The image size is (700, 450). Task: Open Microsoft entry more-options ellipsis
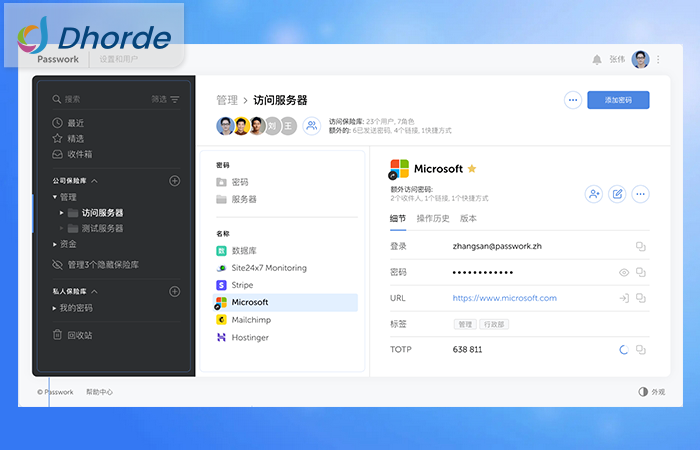[640, 194]
